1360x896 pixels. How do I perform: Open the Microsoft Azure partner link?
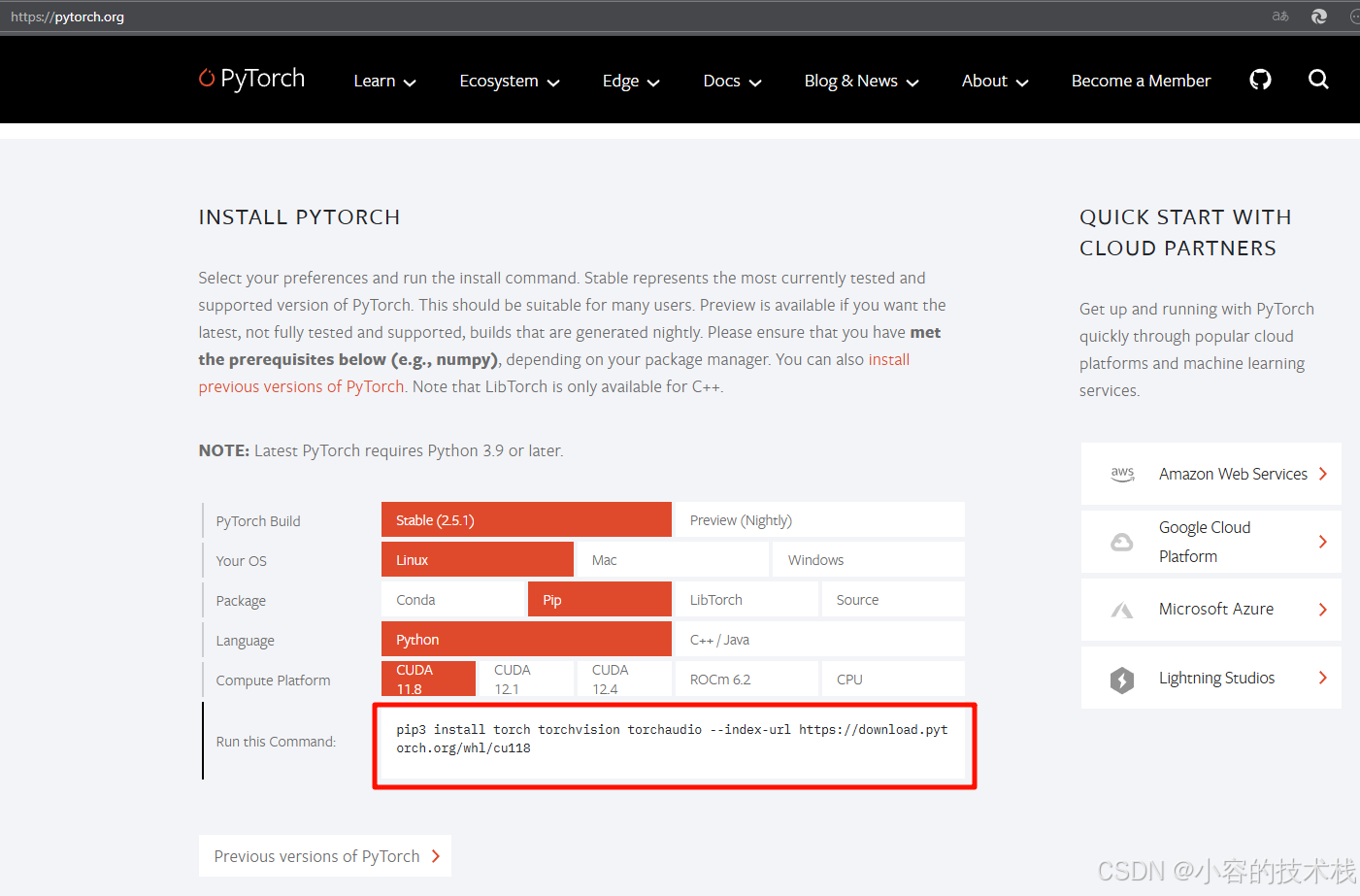[x=1211, y=610]
